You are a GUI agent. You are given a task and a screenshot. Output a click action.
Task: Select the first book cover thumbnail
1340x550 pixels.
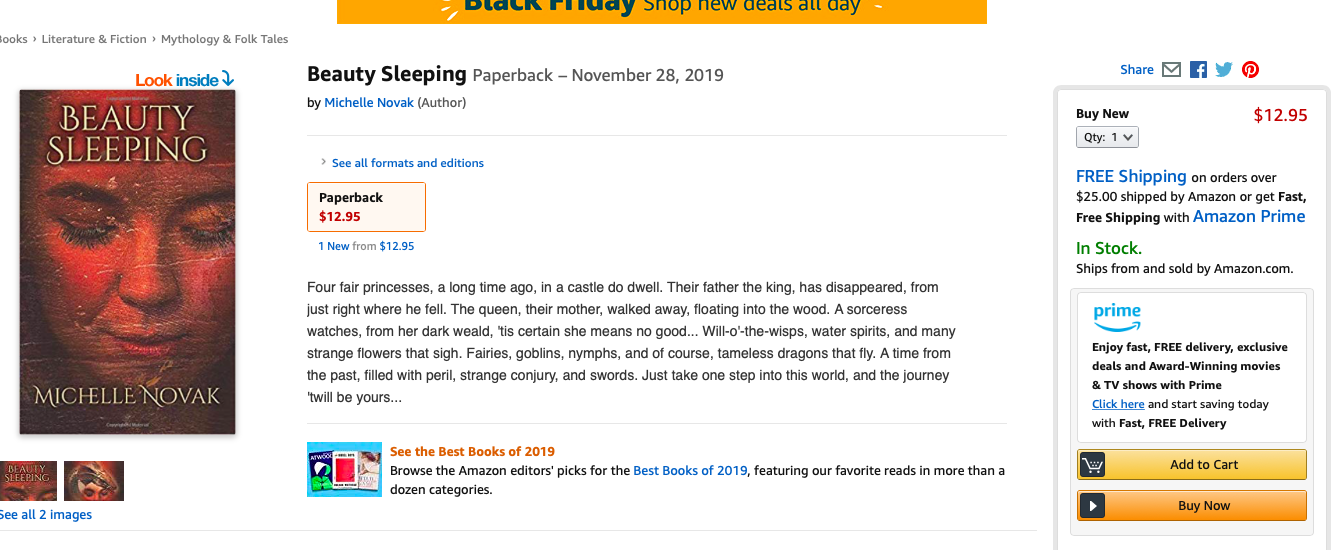[27, 480]
